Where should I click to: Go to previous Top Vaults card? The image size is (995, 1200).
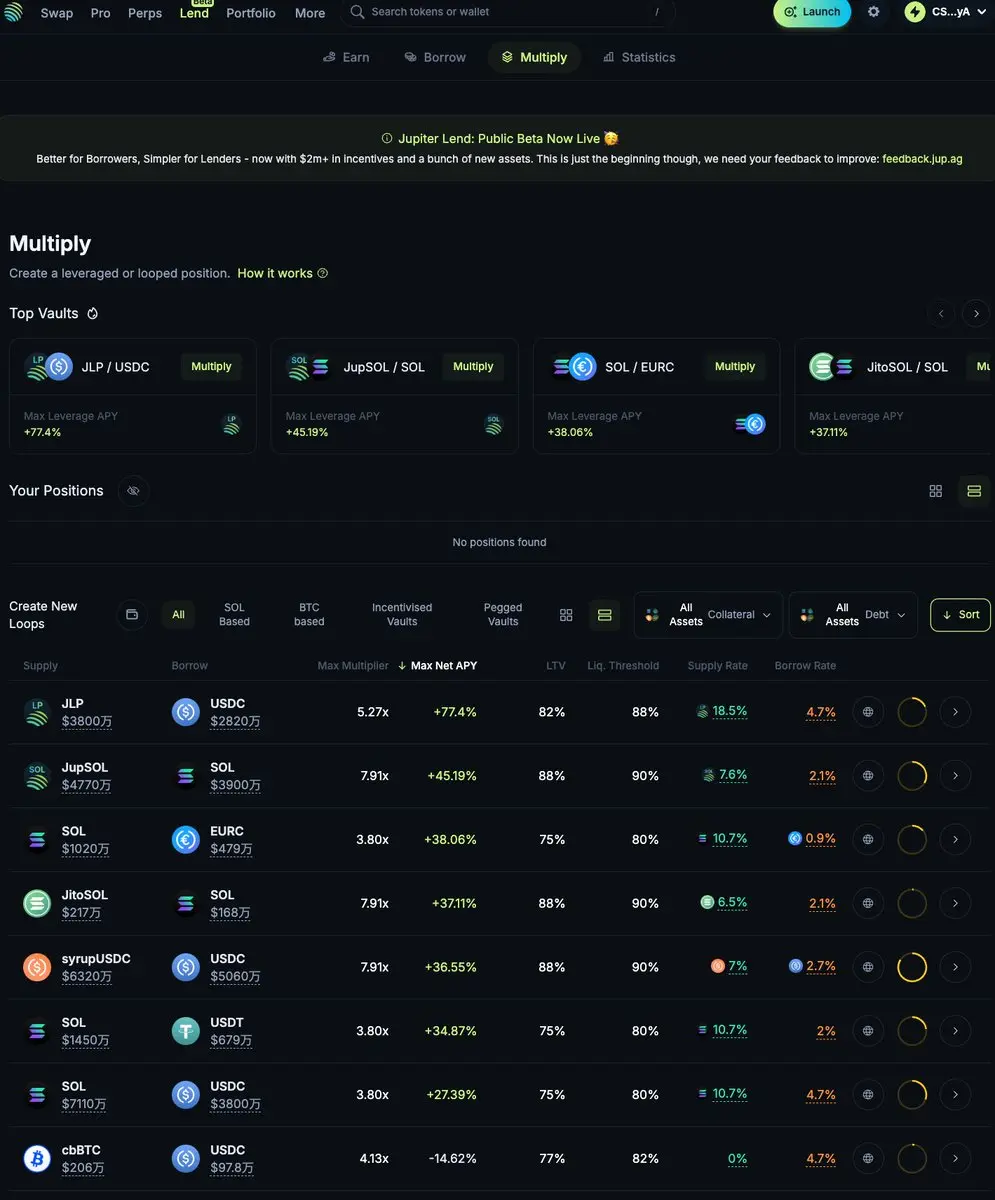tap(941, 313)
